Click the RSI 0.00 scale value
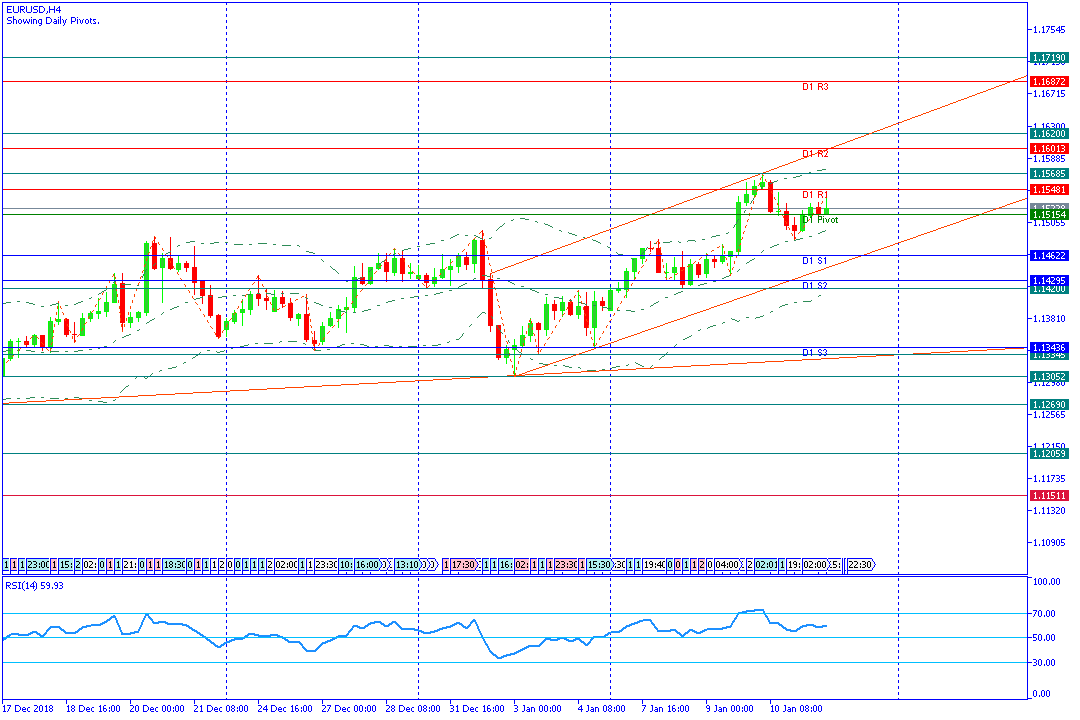Viewport: 1080px width, 720px height. tap(1042, 695)
